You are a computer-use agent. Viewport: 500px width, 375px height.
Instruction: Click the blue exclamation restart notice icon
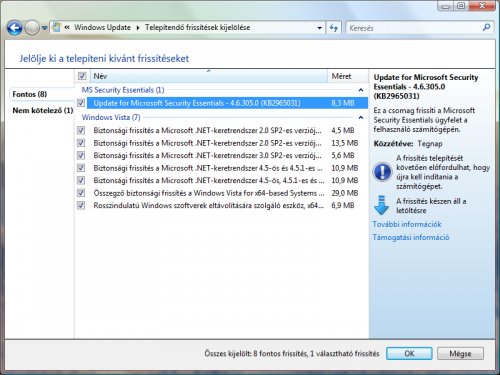point(382,172)
